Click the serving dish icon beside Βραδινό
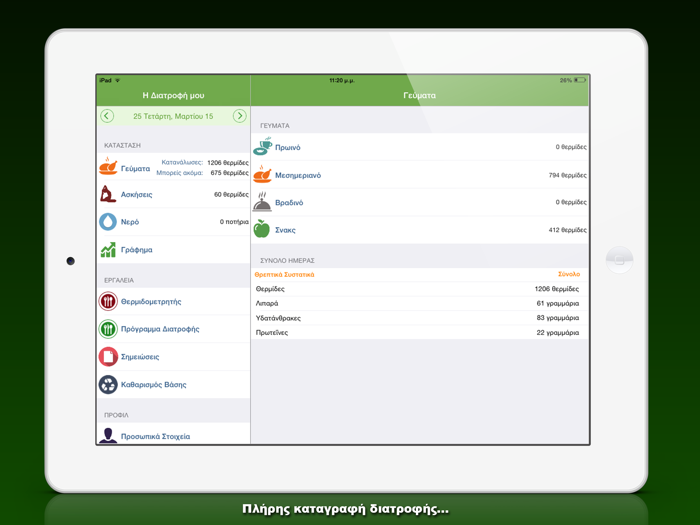700x525 pixels. point(262,202)
